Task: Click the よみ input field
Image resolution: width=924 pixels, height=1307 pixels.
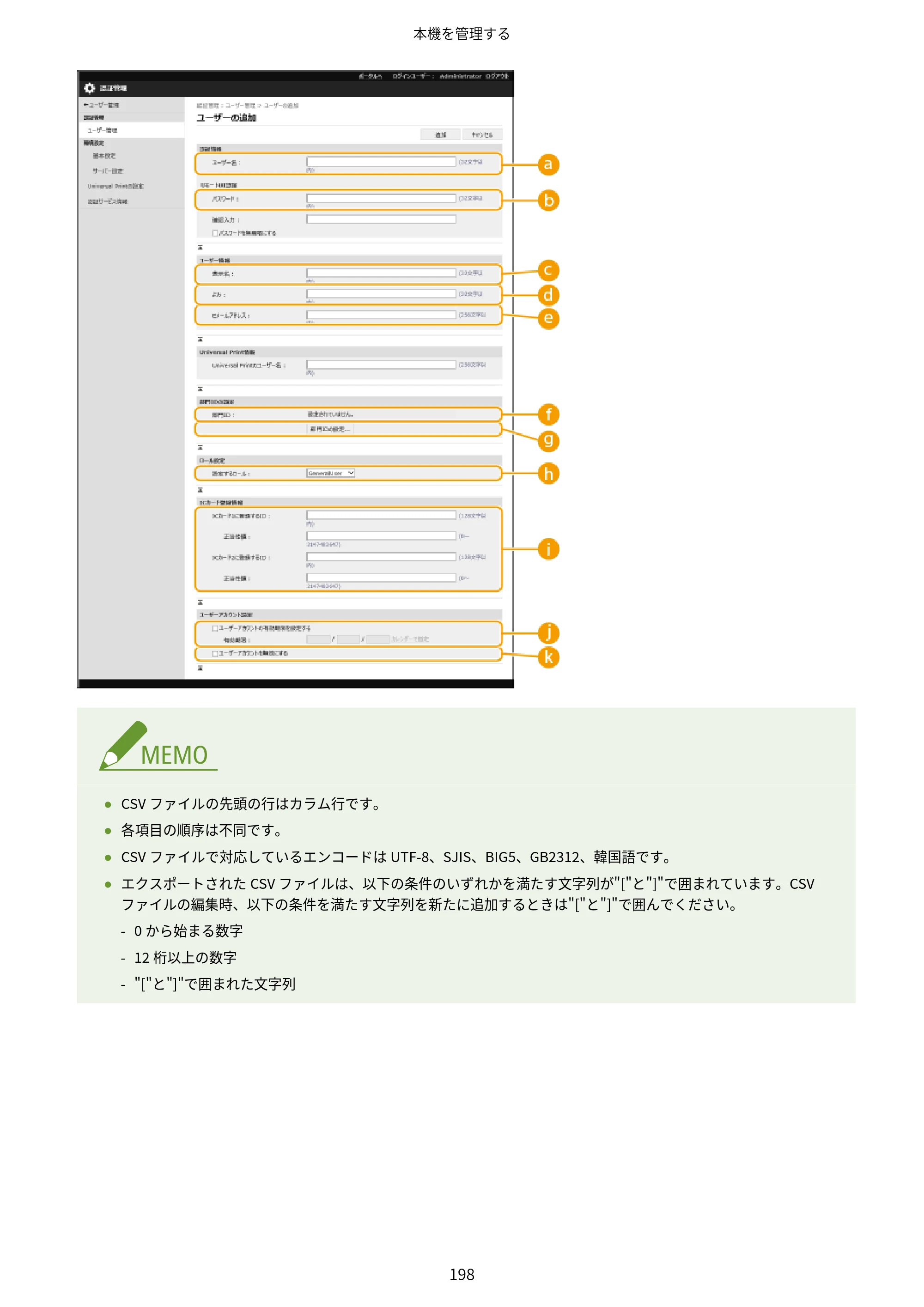Action: [x=381, y=294]
